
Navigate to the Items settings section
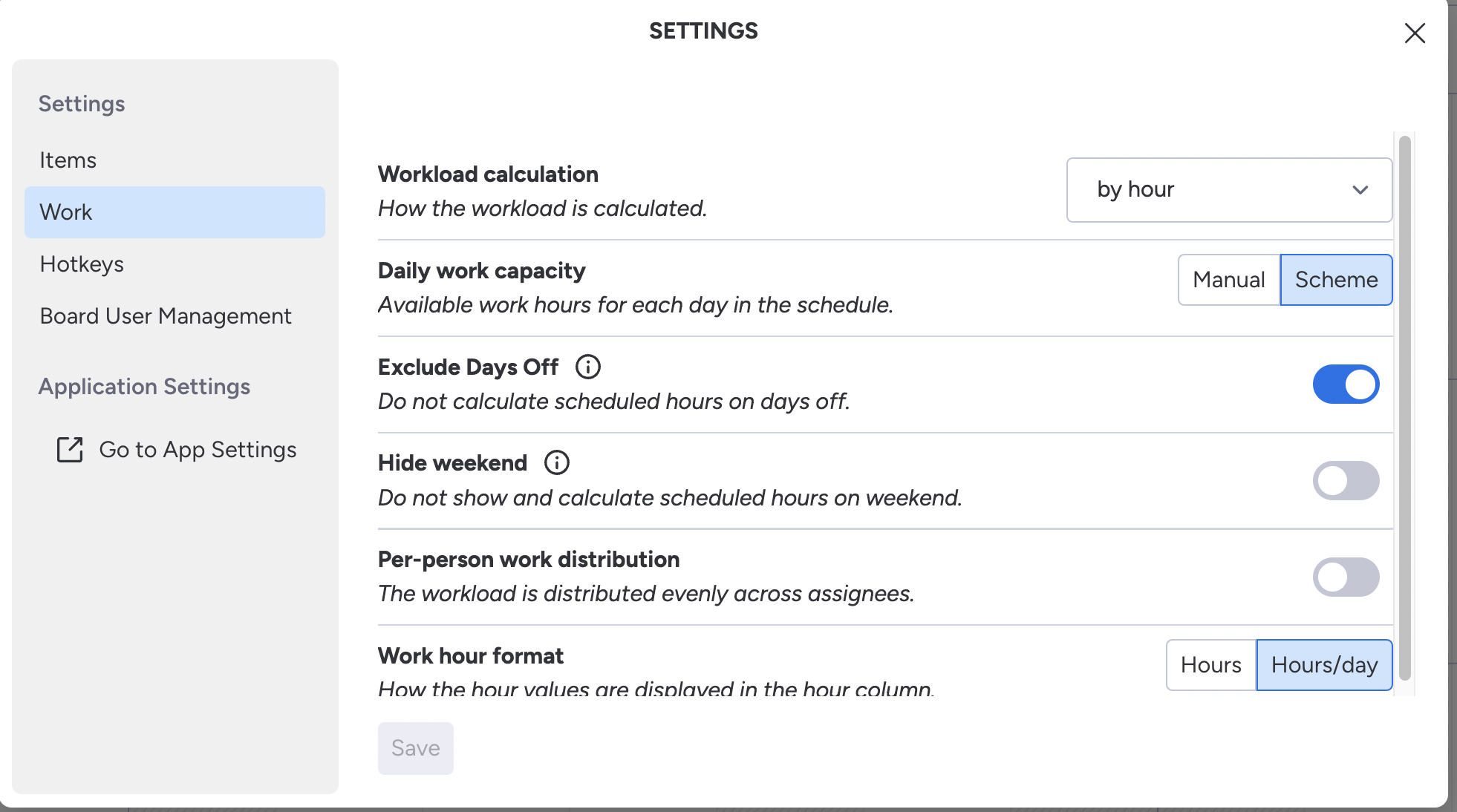[67, 159]
